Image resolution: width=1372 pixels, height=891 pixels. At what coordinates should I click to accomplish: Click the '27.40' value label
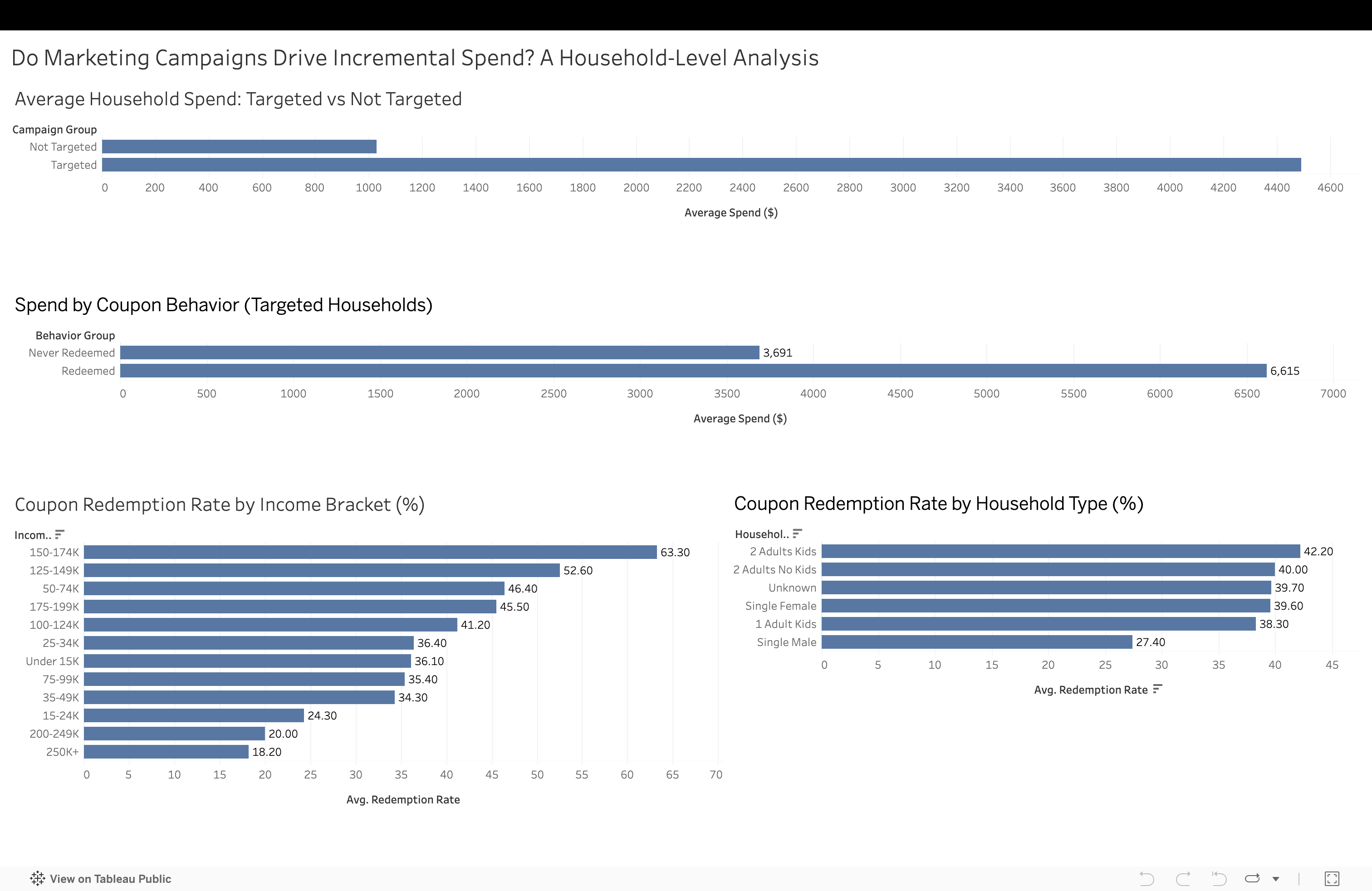(x=1151, y=642)
